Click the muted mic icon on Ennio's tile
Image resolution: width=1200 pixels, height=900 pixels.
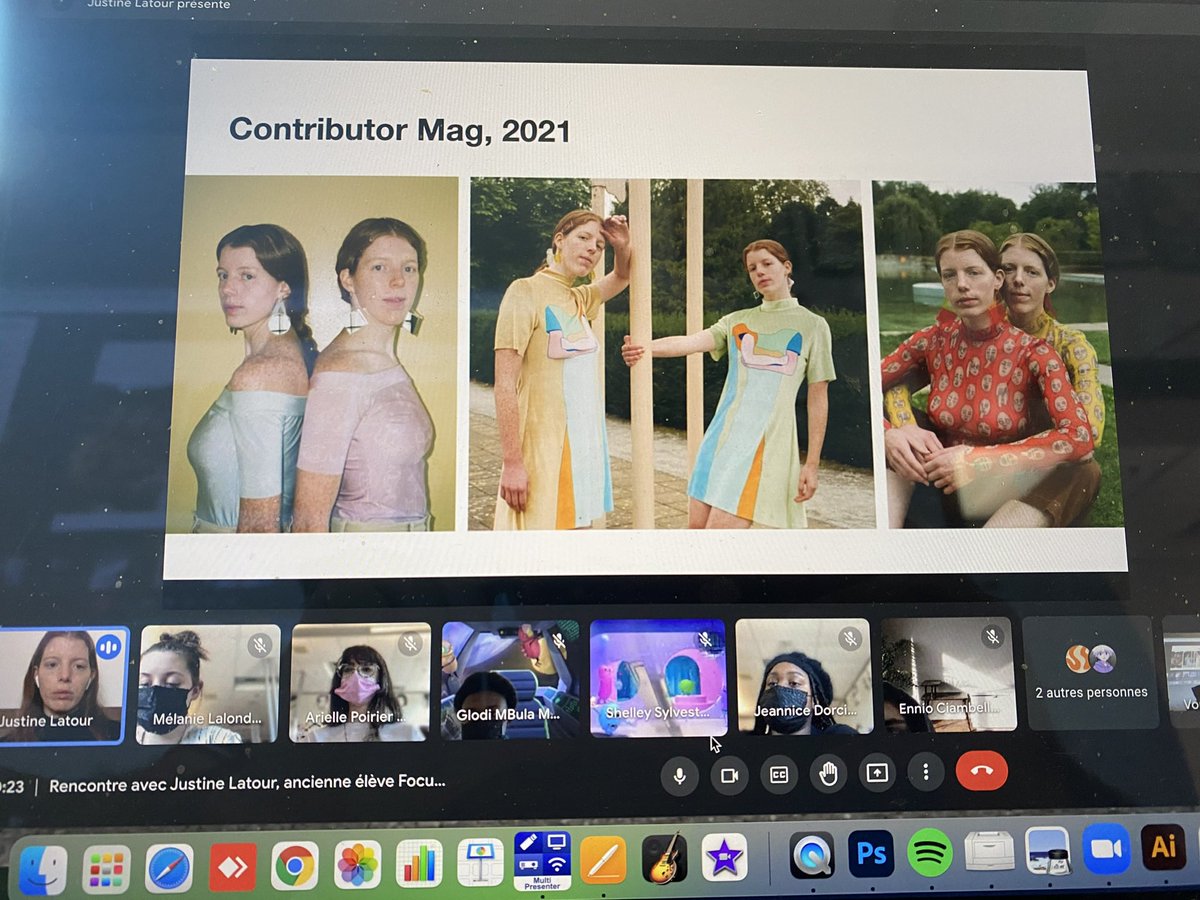point(993,636)
